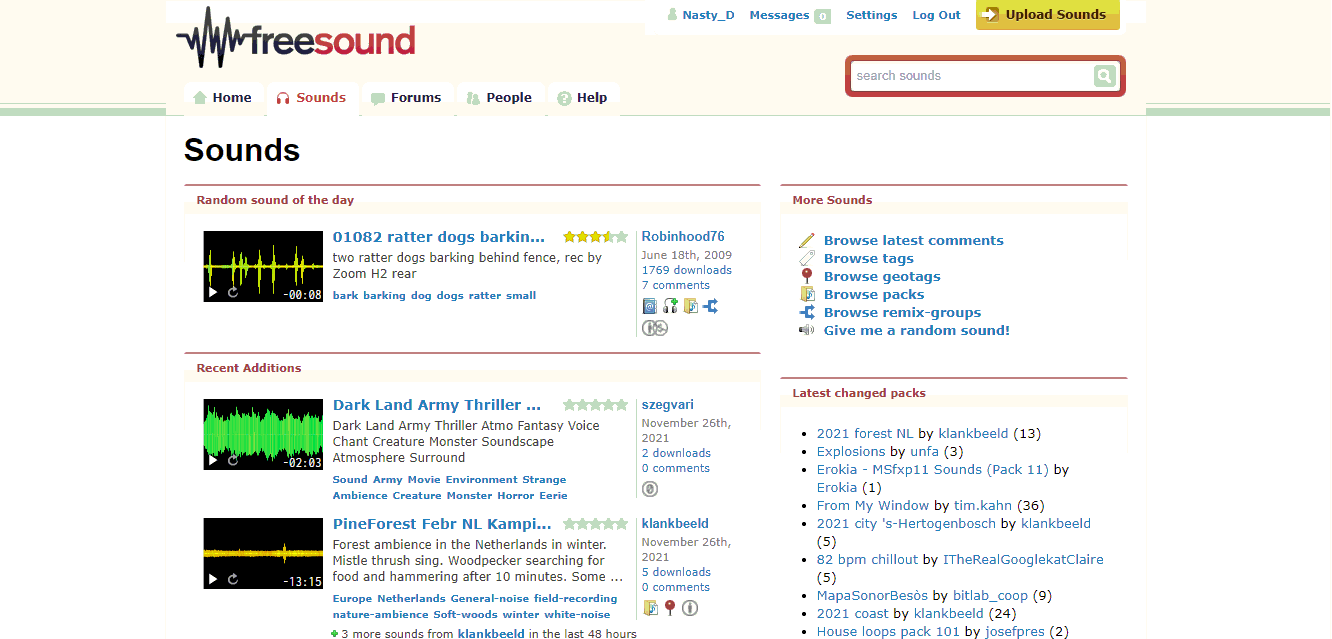Open the similar sounds icon for ratter dogs
This screenshot has height=639, width=1332.
[650, 306]
